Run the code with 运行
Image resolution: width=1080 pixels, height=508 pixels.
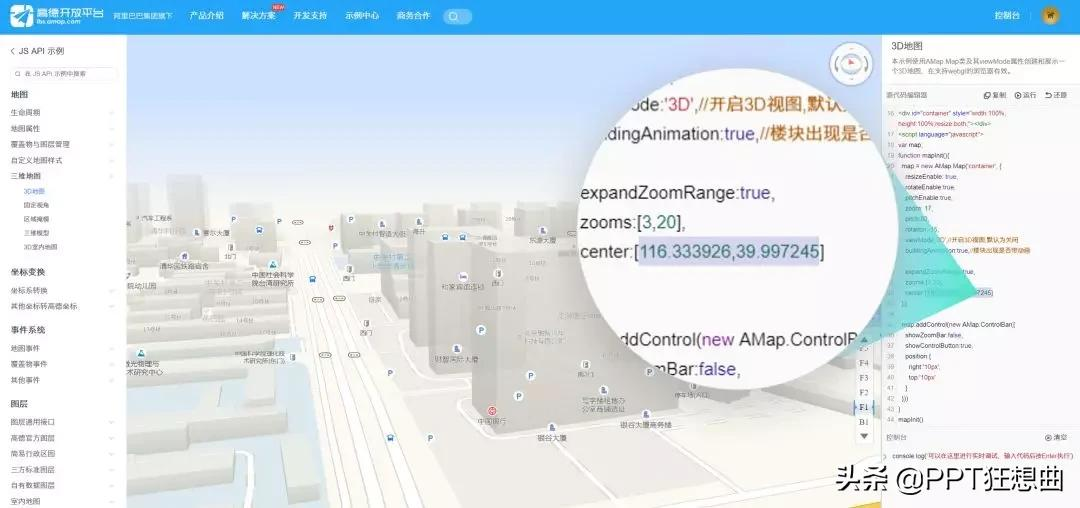pos(1026,95)
